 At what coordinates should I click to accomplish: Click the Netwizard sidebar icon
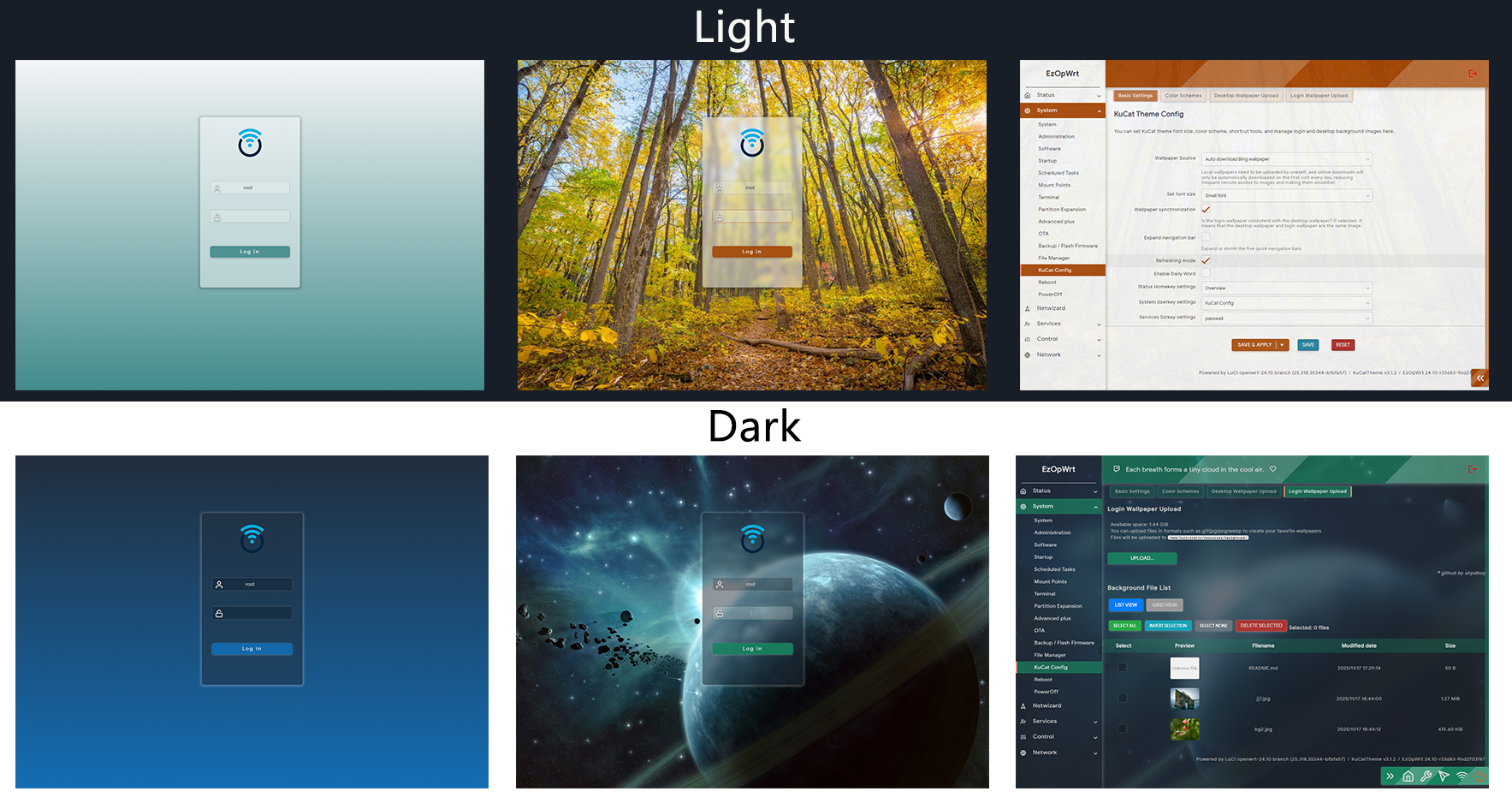point(1023,705)
